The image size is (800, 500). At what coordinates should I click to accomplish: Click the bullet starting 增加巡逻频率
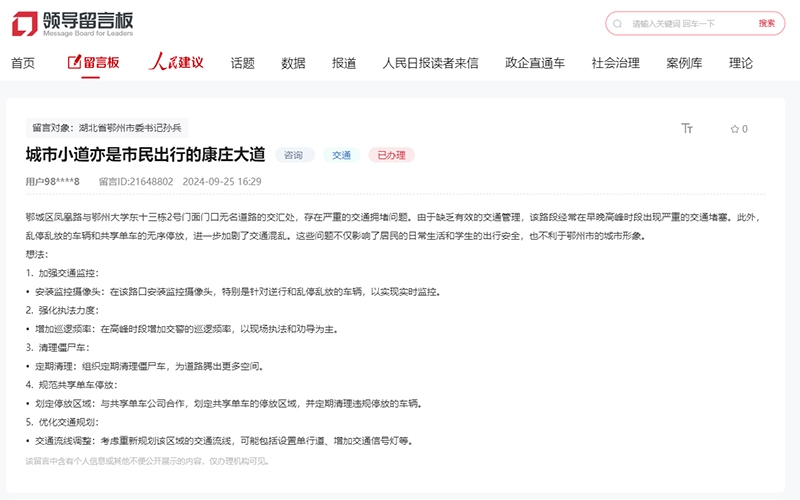tap(182, 329)
